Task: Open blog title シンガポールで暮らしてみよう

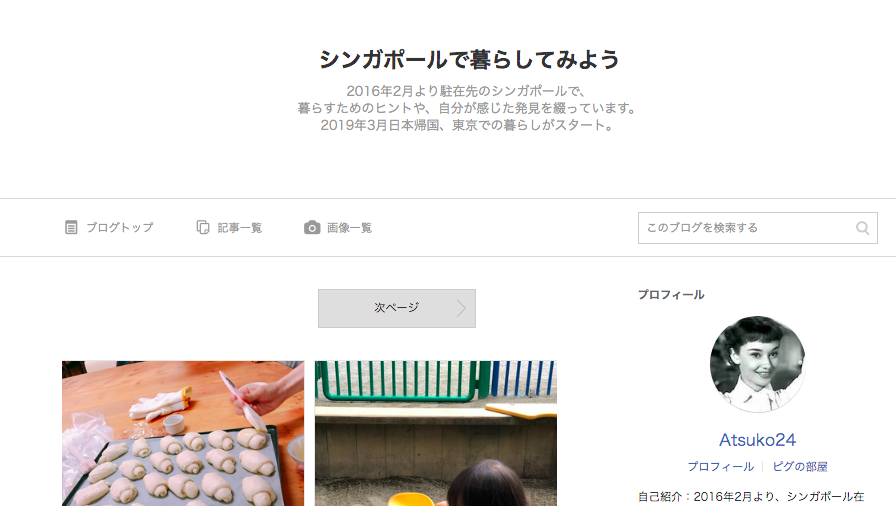Action: point(469,59)
